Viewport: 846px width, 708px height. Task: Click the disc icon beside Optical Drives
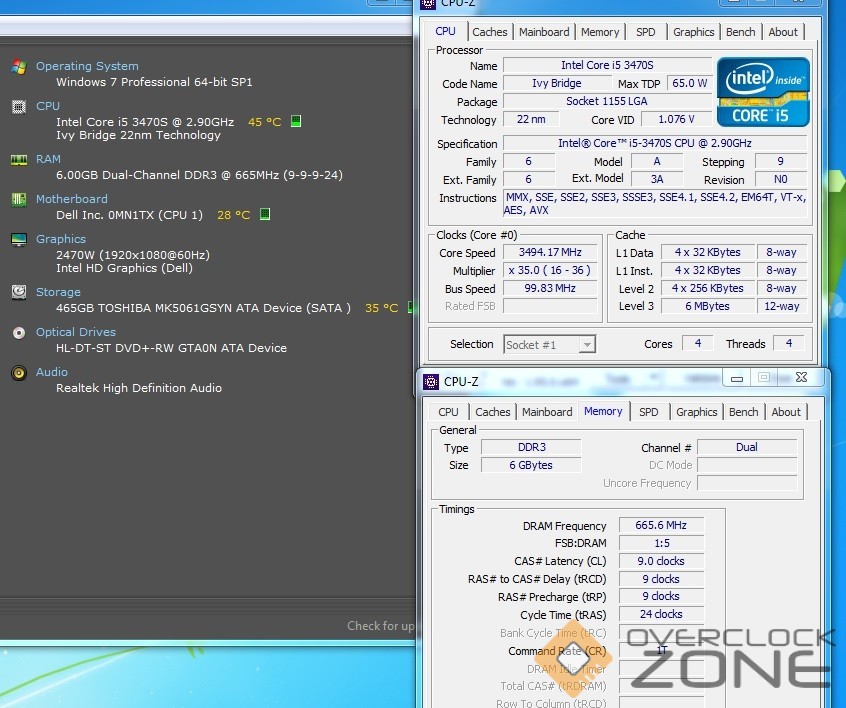click(19, 332)
